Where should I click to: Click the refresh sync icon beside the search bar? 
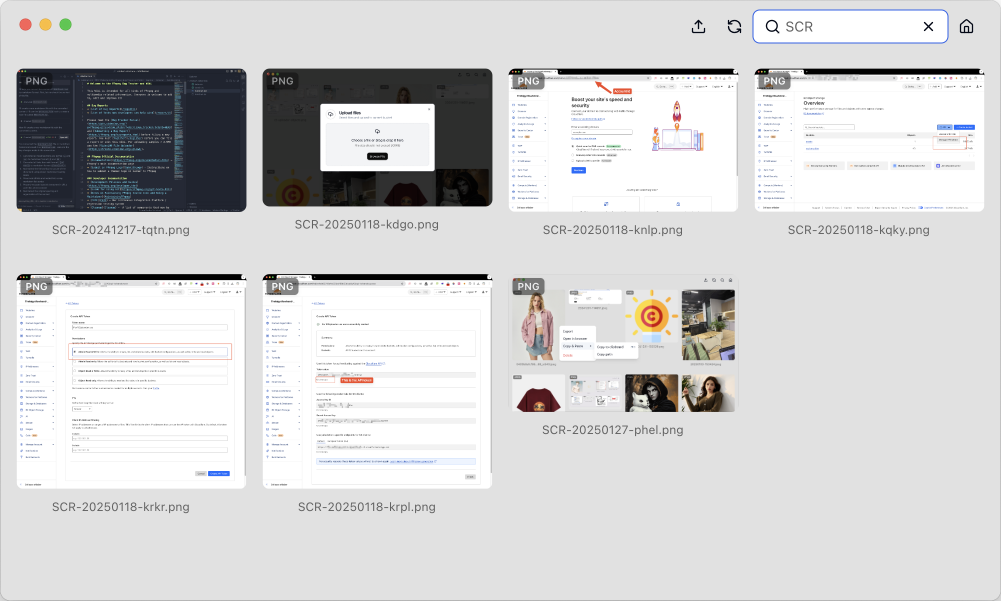[x=735, y=26]
